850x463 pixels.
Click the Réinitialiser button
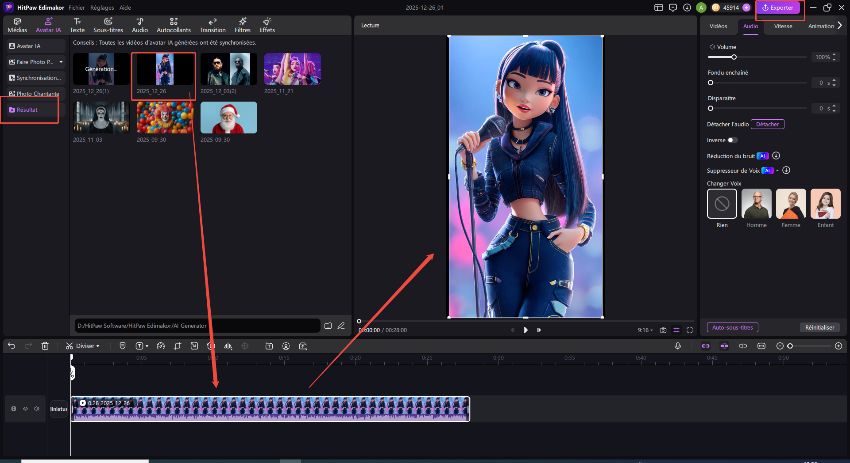click(x=819, y=327)
